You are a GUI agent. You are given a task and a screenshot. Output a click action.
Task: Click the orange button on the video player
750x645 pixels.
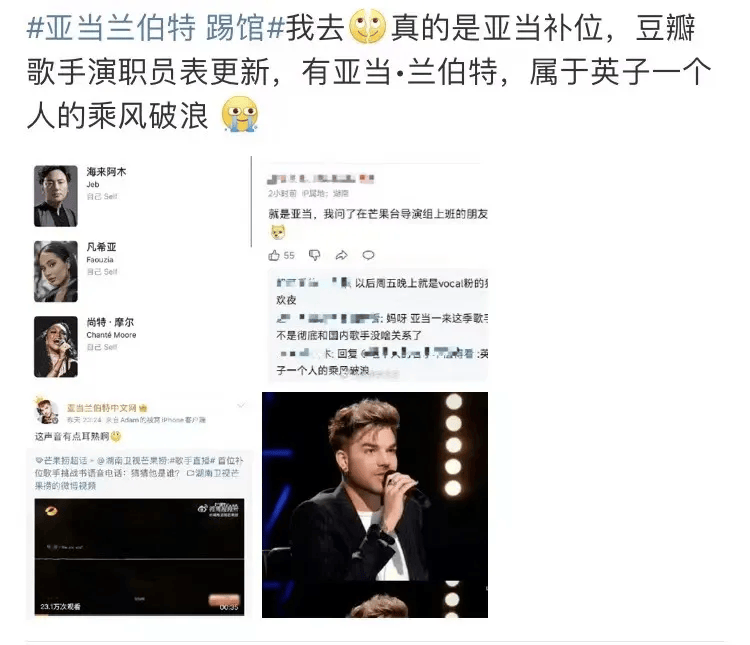224,600
